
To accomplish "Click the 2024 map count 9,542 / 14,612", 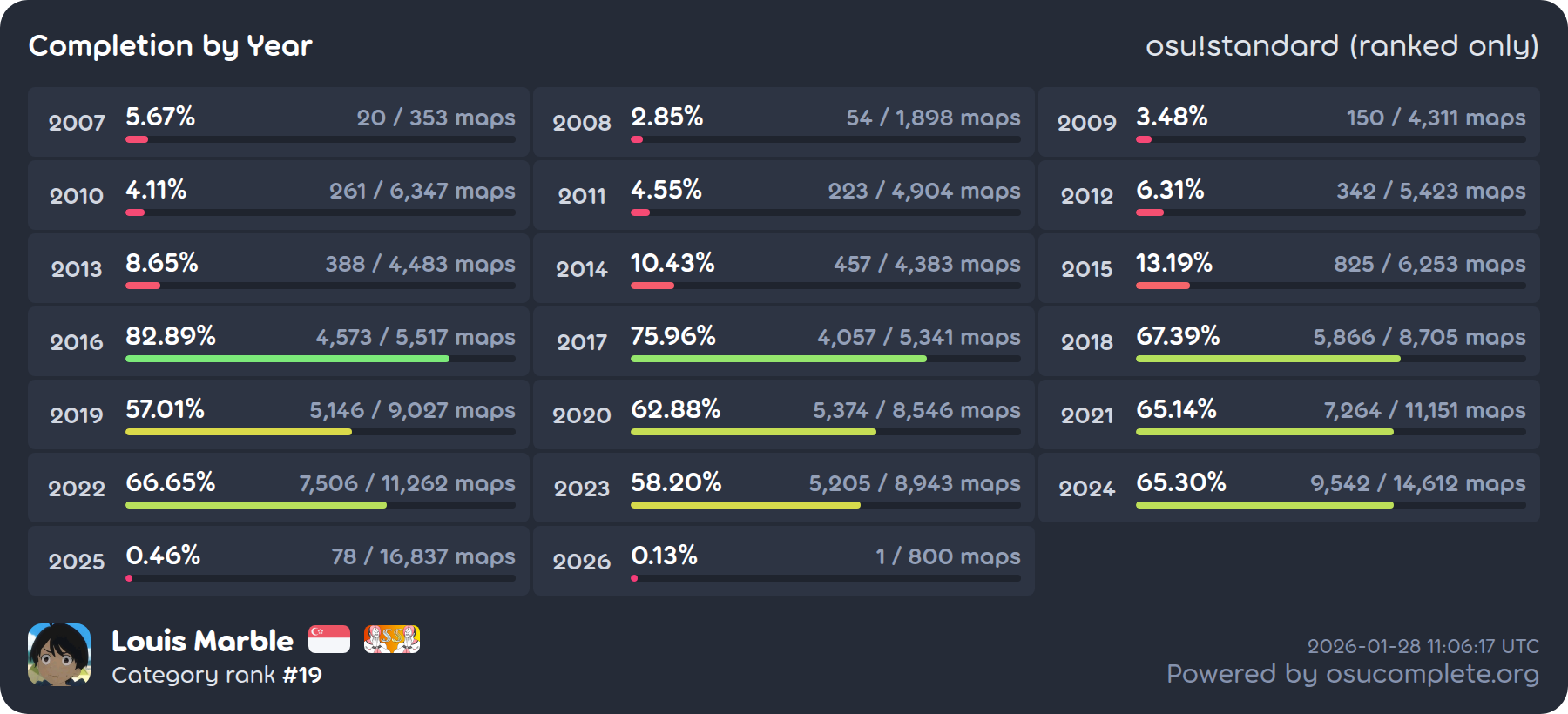I will pos(1417,483).
